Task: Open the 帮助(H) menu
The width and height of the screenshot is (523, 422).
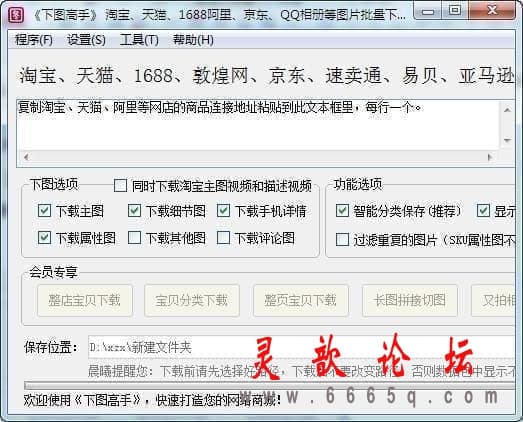Action: click(193, 40)
